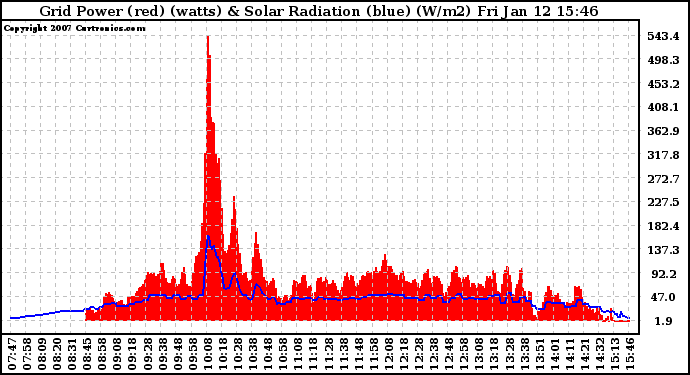Click the 09:08 time label
Screen dimensions: 690x375
pyautogui.click(x=117, y=354)
